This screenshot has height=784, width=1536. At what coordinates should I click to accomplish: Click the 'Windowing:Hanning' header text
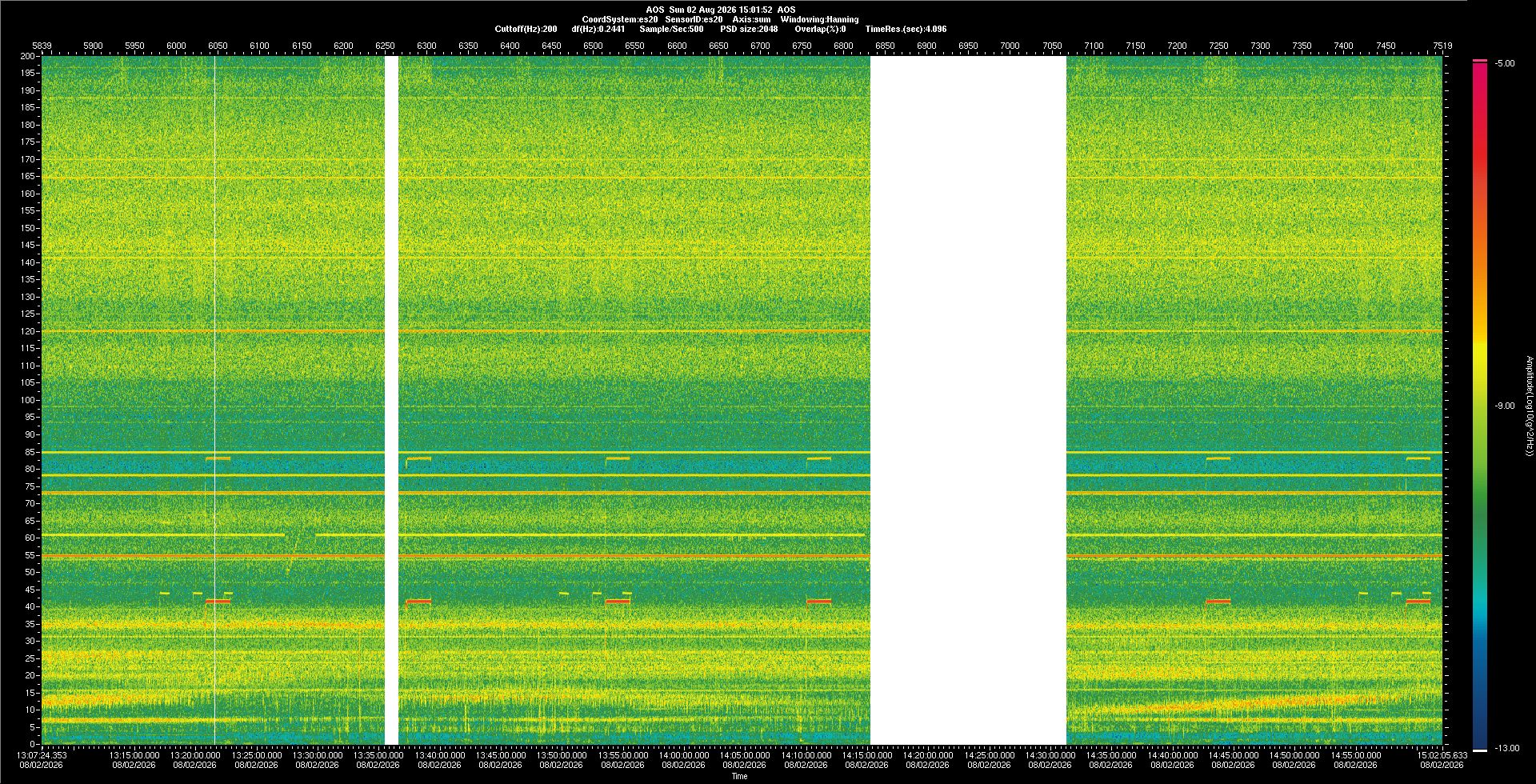(x=820, y=19)
